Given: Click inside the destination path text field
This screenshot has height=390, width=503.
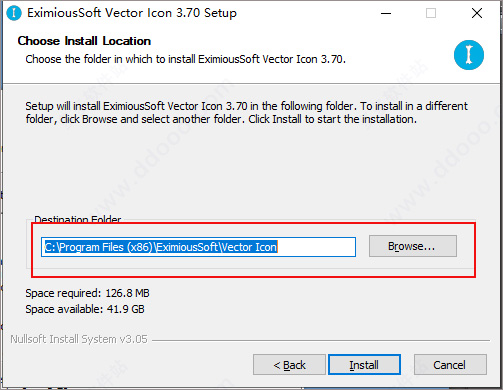Looking at the screenshot, I should pyautogui.click(x=198, y=247).
